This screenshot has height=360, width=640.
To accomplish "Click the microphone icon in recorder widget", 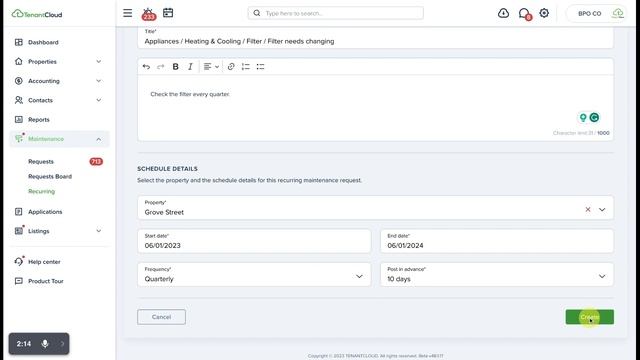I will (x=45, y=344).
